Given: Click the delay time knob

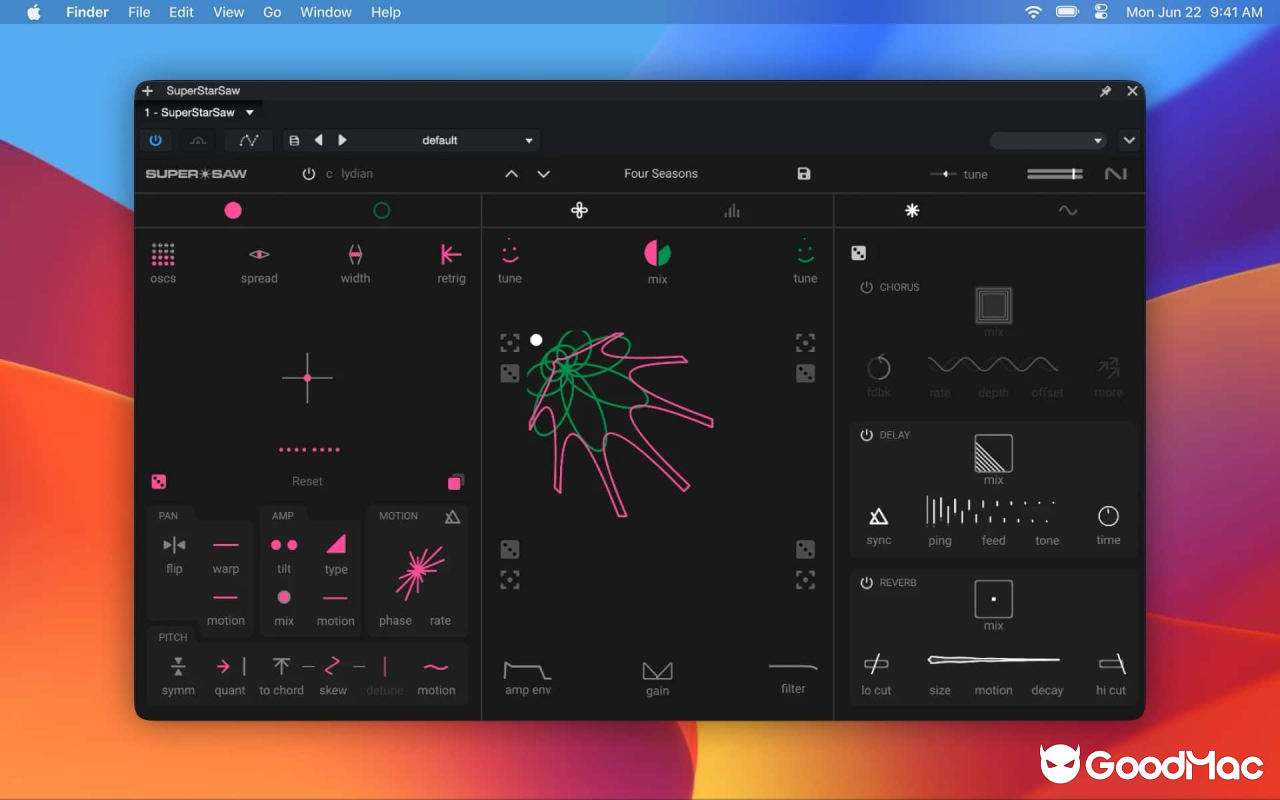Looking at the screenshot, I should [1108, 516].
